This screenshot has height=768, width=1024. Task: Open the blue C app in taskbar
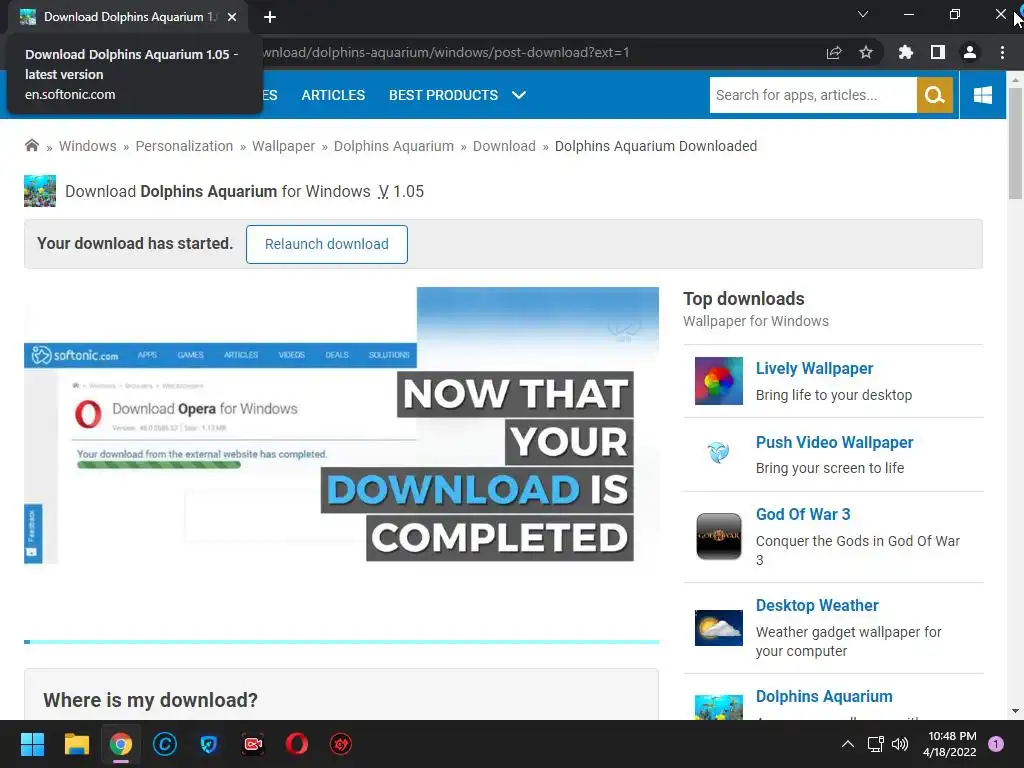tap(165, 744)
